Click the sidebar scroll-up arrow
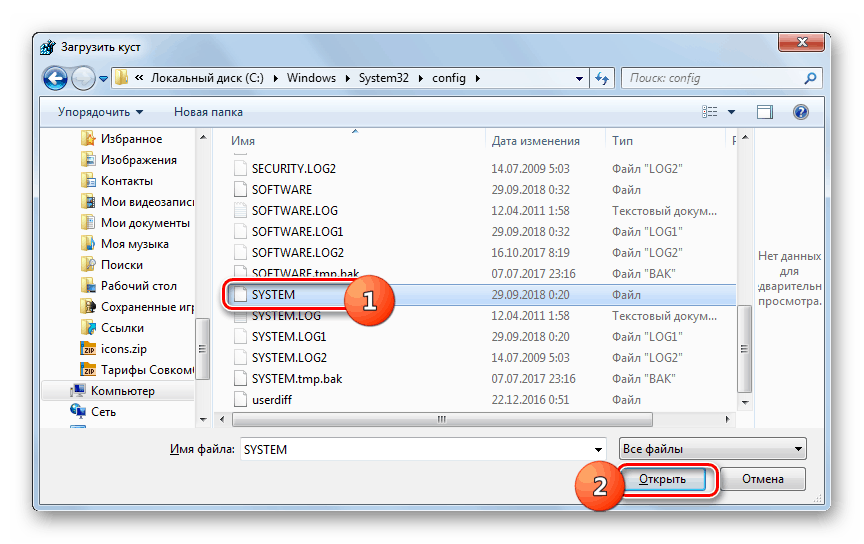Viewport: 864px width, 544px height. coord(203,137)
